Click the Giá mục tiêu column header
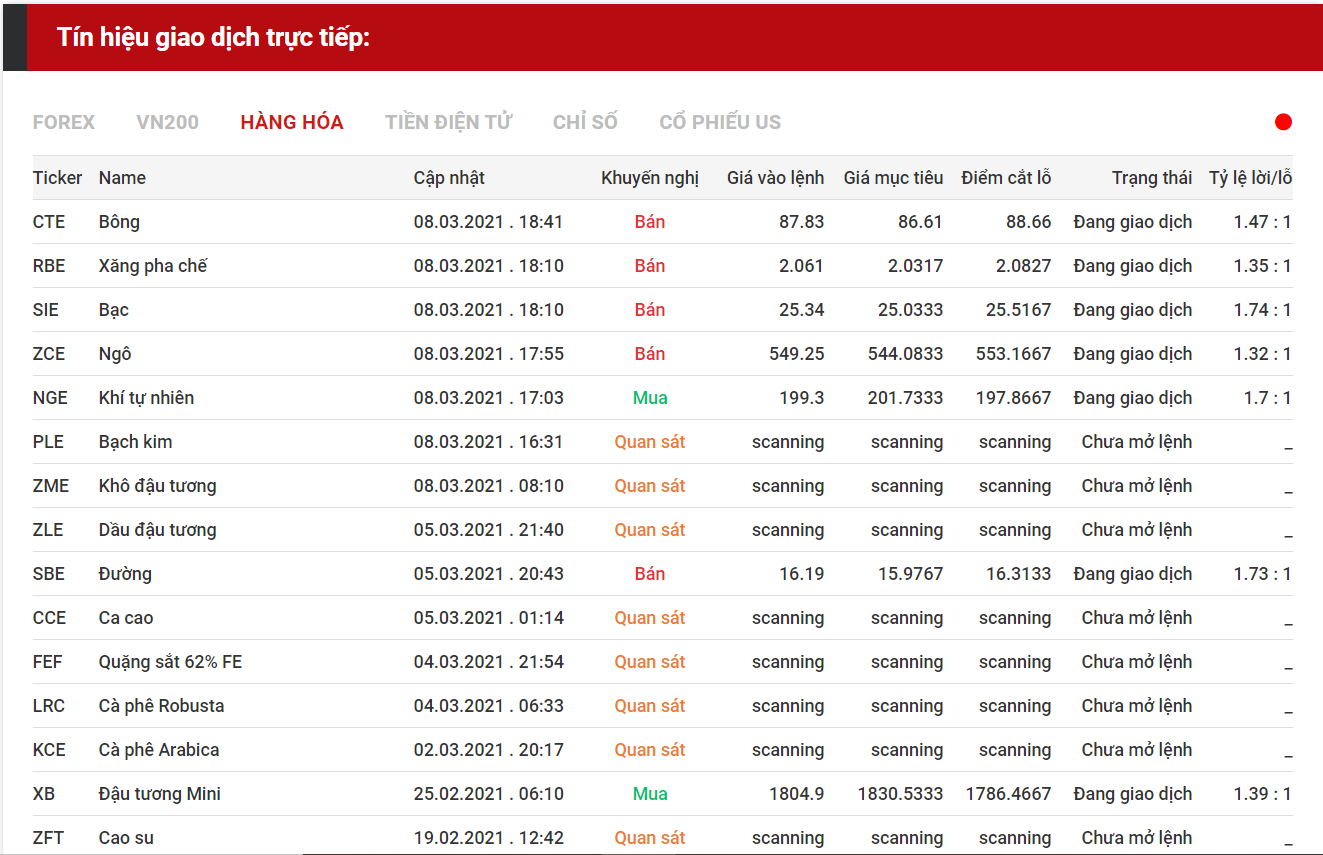This screenshot has width=1323, height=855. 893,178
